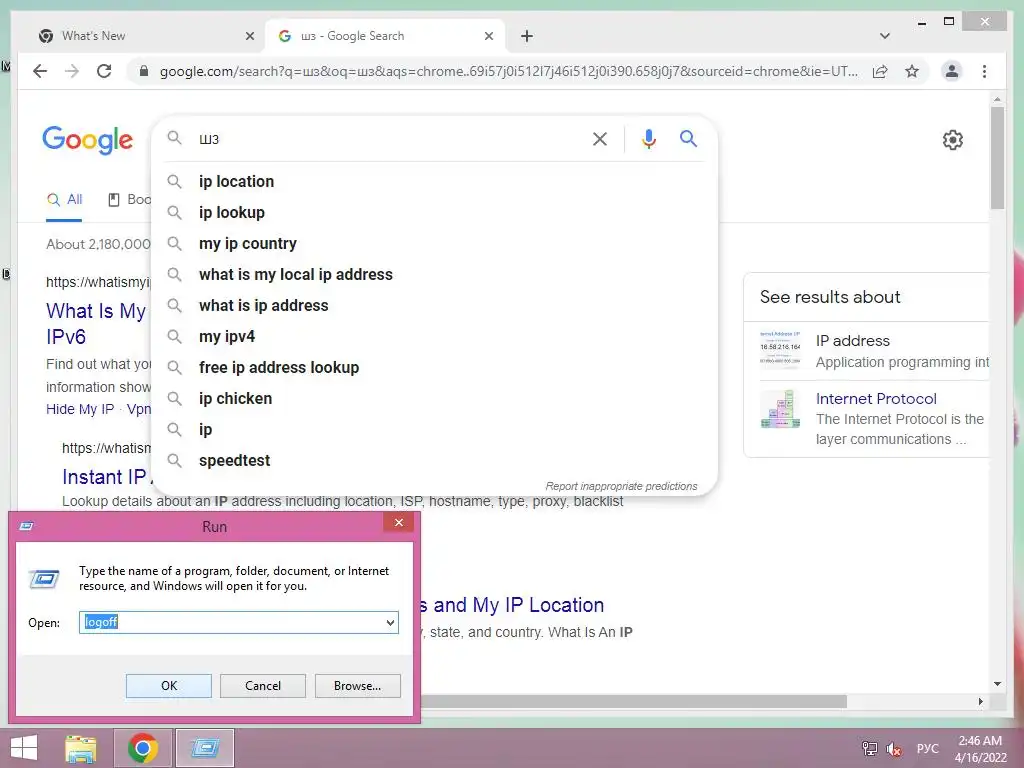
Task: Click Browse... in the Run dialog
Action: [x=357, y=686]
